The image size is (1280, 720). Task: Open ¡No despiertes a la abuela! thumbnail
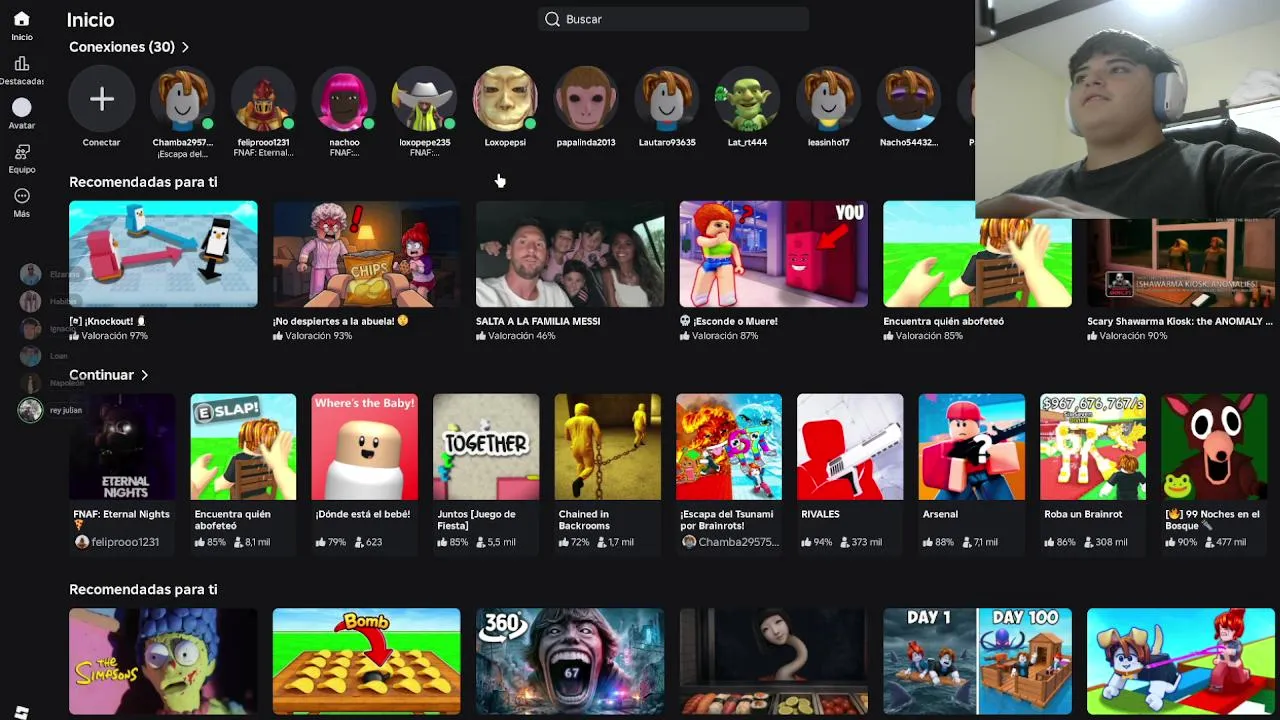(367, 254)
